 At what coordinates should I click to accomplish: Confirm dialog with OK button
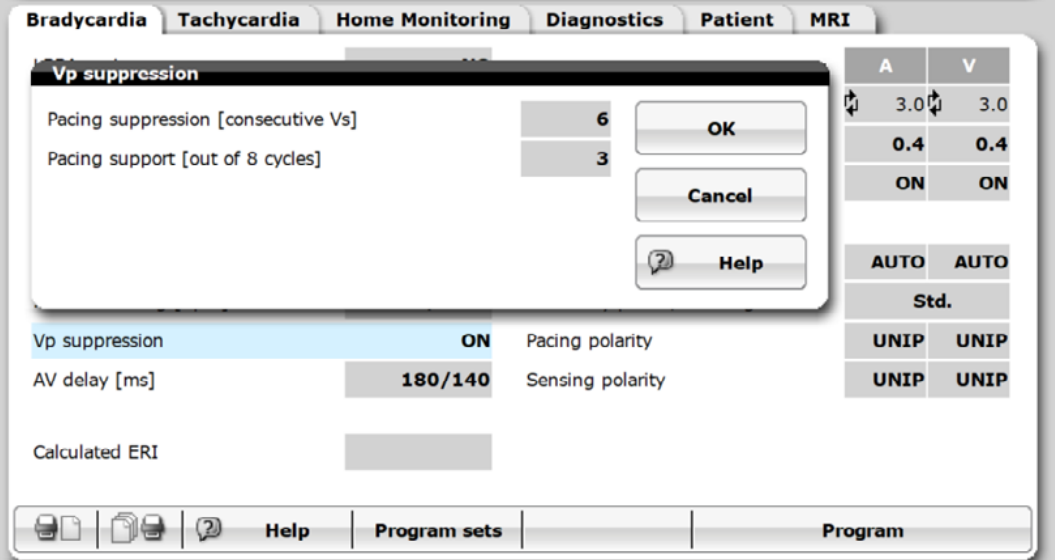[721, 128]
